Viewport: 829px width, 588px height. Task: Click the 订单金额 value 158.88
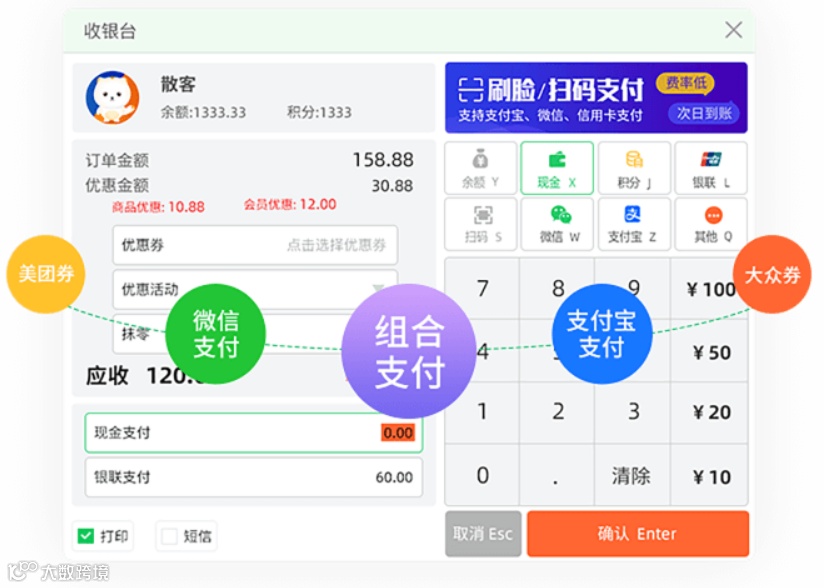(x=383, y=160)
